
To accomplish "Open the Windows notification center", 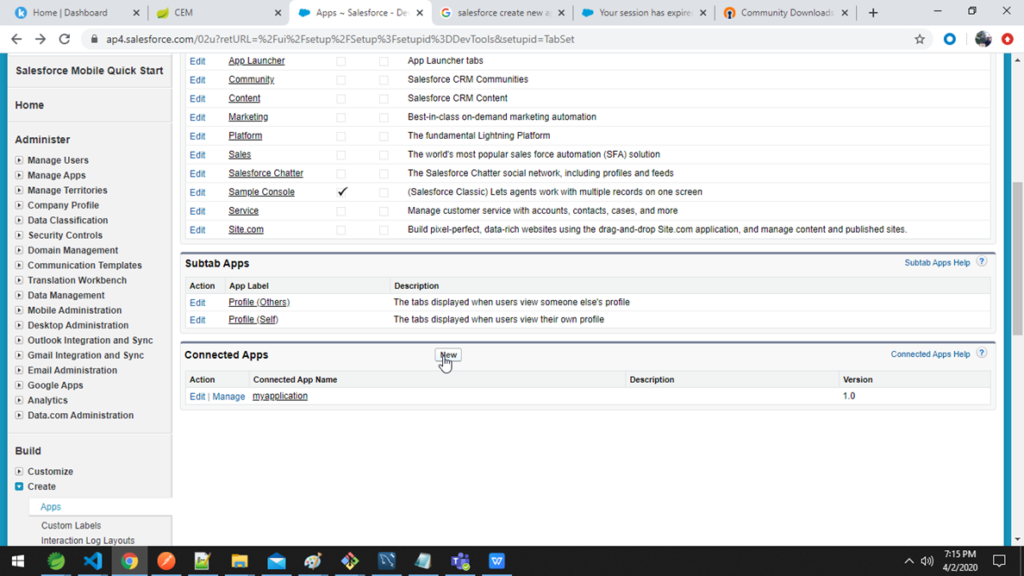I will (x=999, y=561).
